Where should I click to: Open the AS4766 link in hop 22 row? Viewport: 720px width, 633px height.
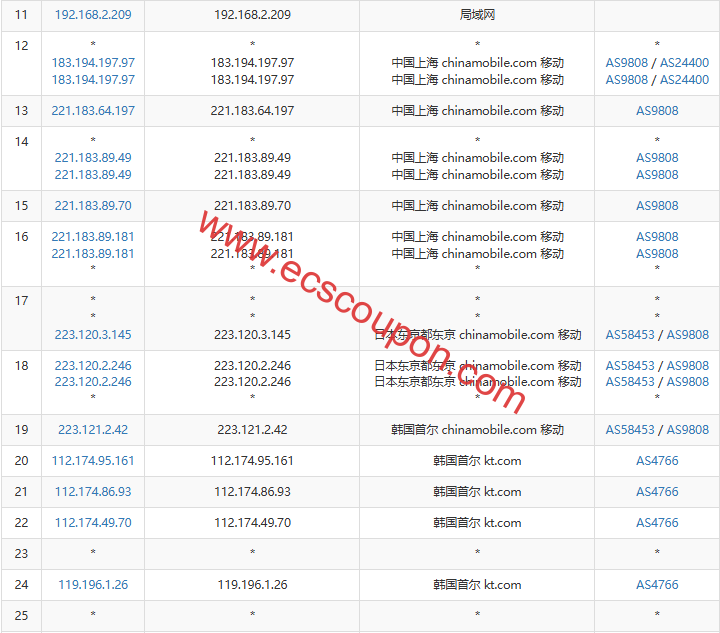click(657, 523)
